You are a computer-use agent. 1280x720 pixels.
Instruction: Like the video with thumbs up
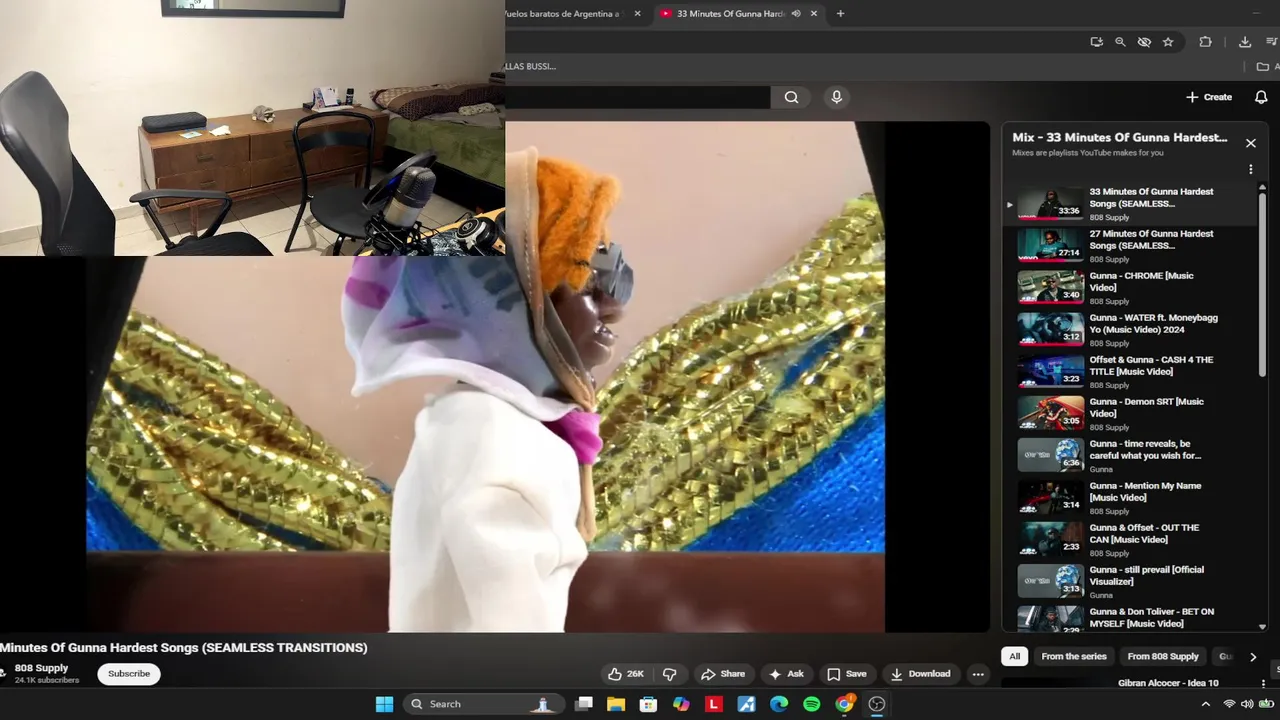coord(626,674)
